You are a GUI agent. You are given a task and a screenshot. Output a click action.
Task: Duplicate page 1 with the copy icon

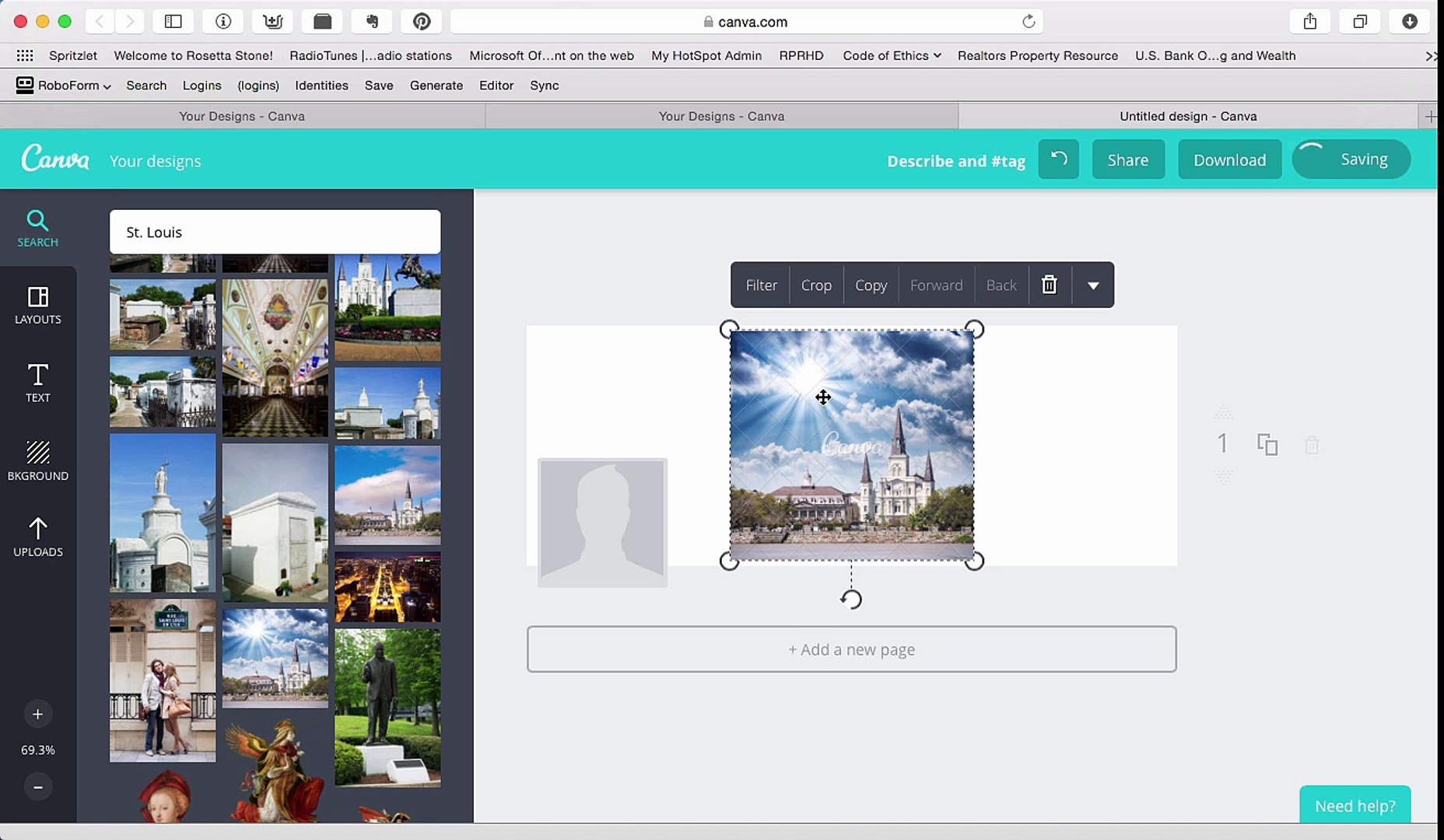click(1267, 444)
